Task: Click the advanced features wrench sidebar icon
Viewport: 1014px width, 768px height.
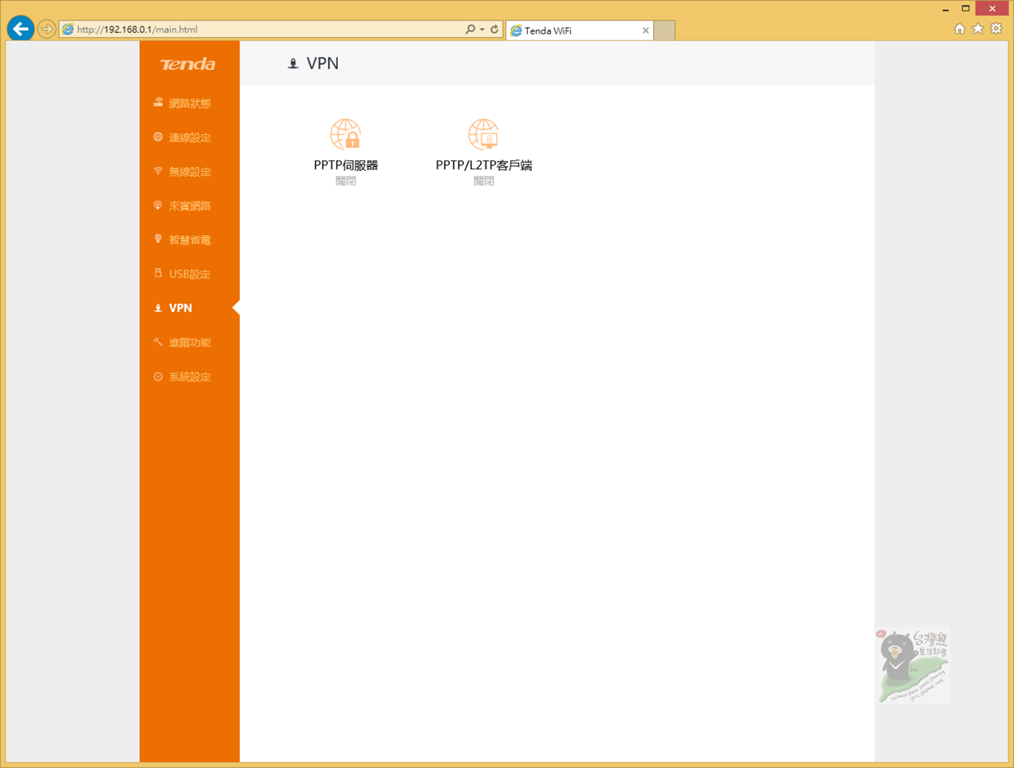Action: coord(158,341)
